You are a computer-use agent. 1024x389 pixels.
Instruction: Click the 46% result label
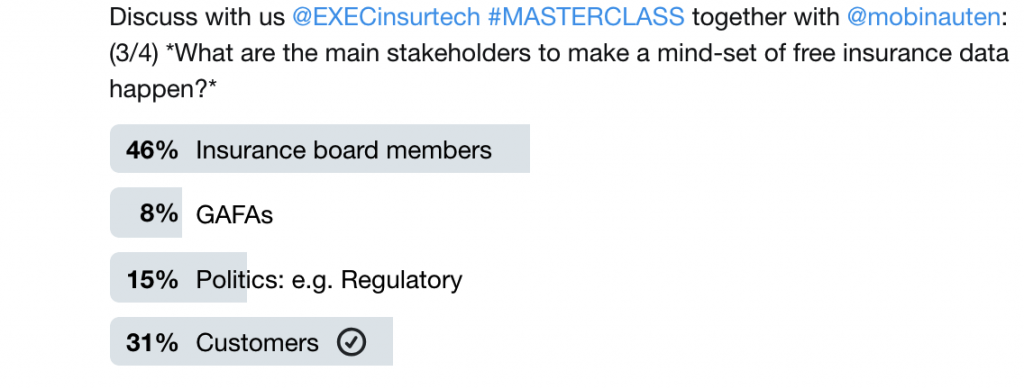[152, 150]
